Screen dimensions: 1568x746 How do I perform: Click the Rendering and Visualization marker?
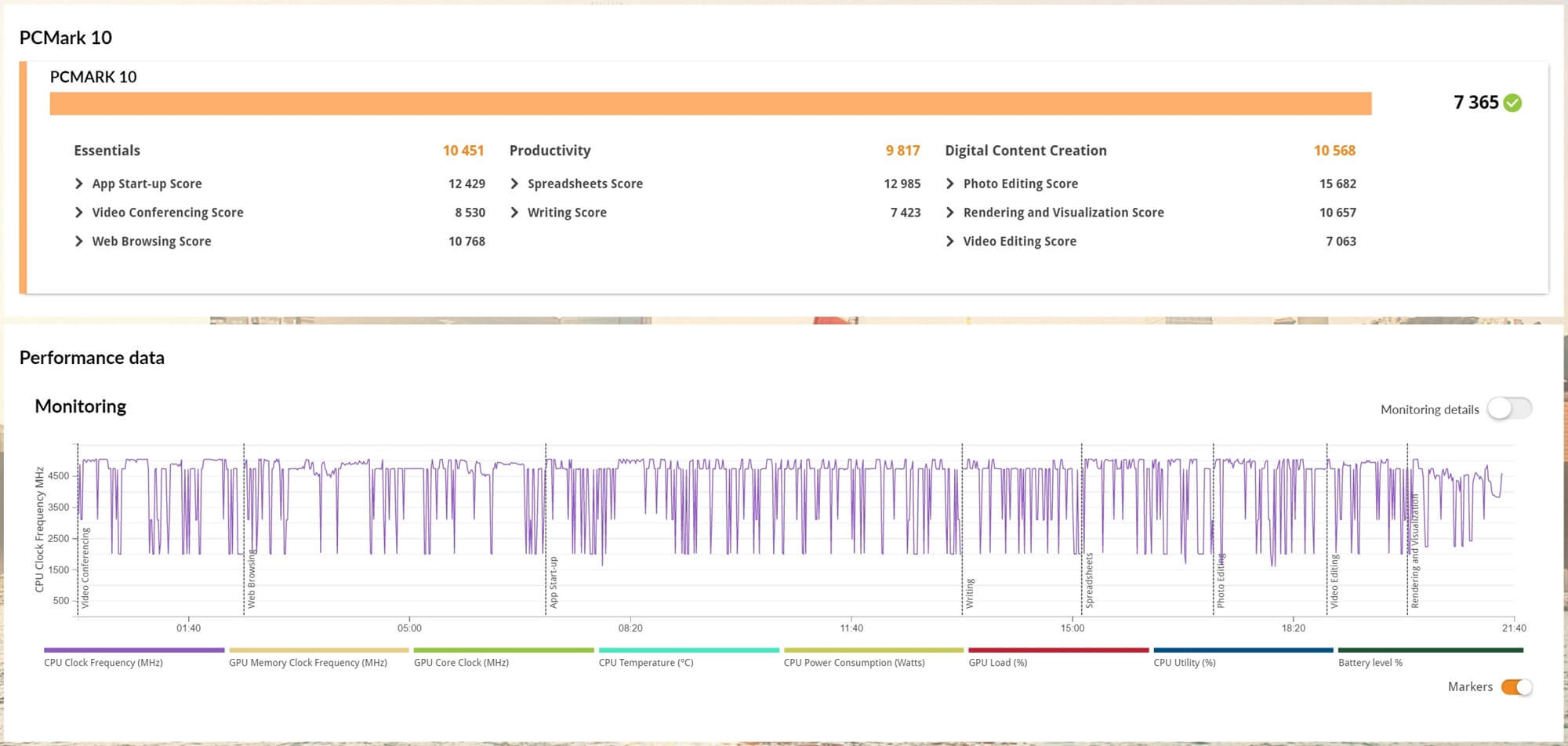1415,551
